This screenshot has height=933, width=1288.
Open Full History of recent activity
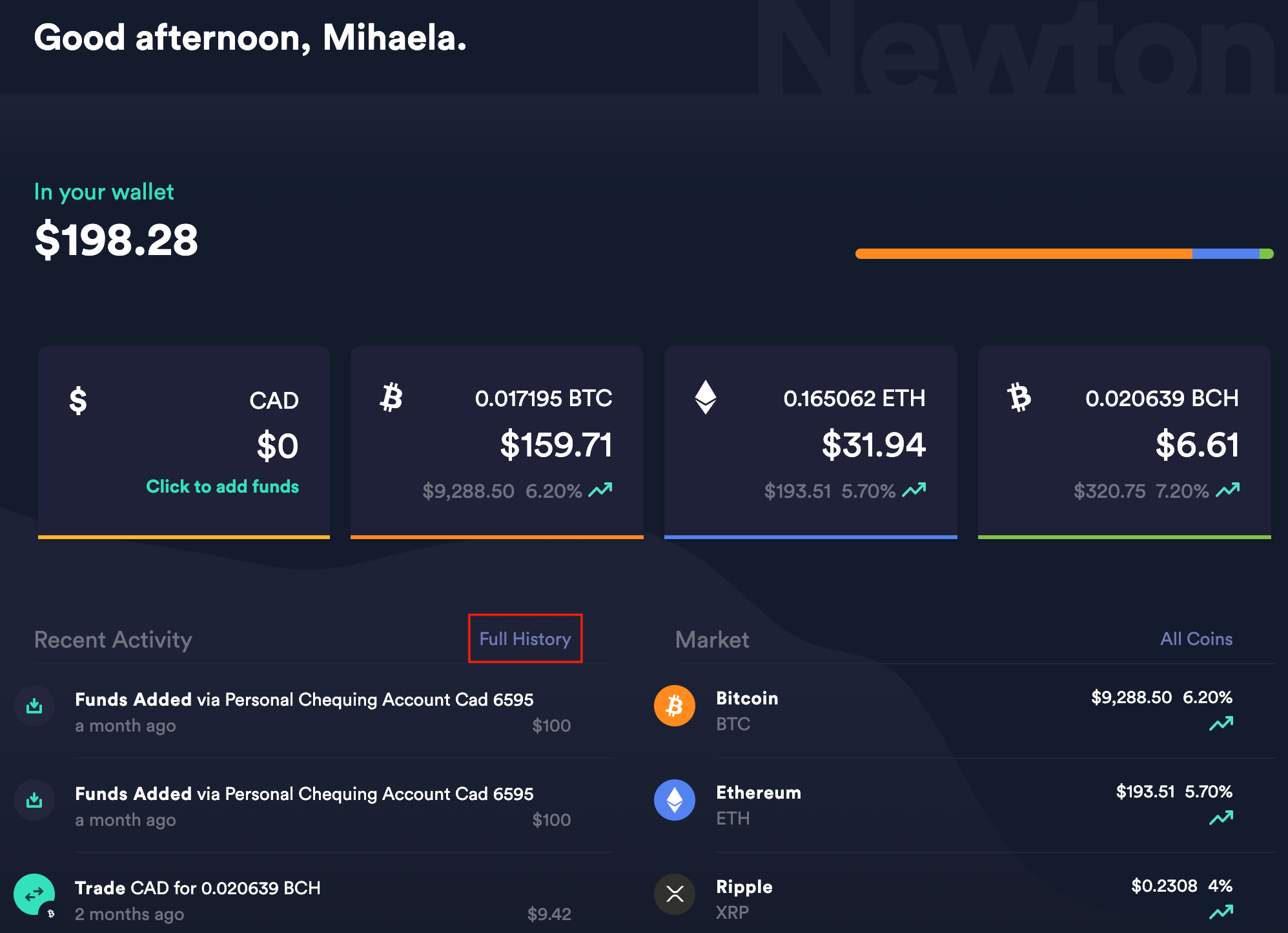point(525,639)
